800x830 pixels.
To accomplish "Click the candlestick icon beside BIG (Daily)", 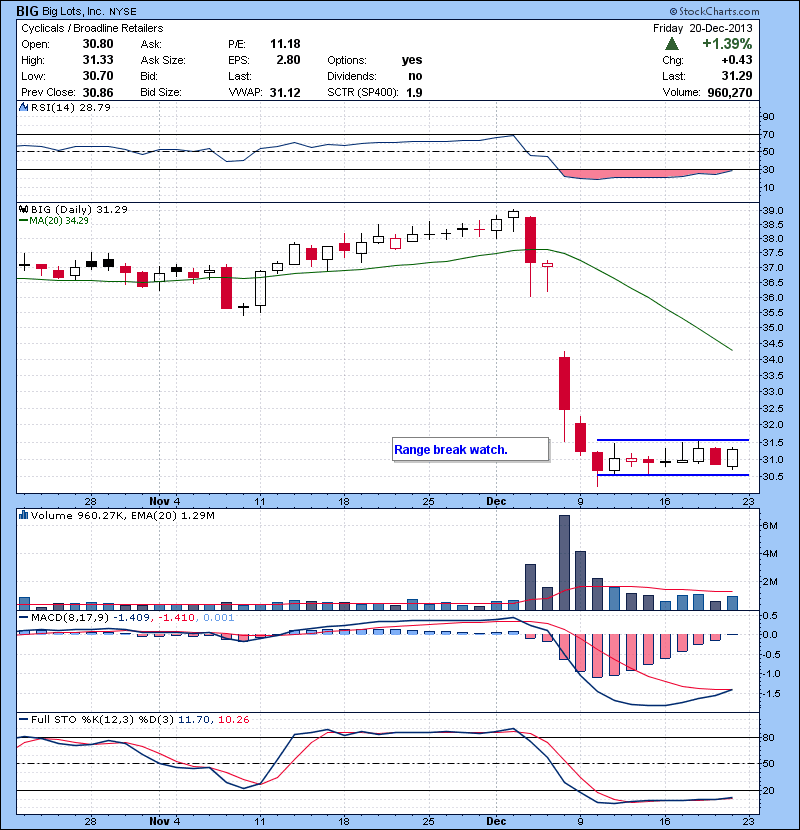I will click(23, 209).
